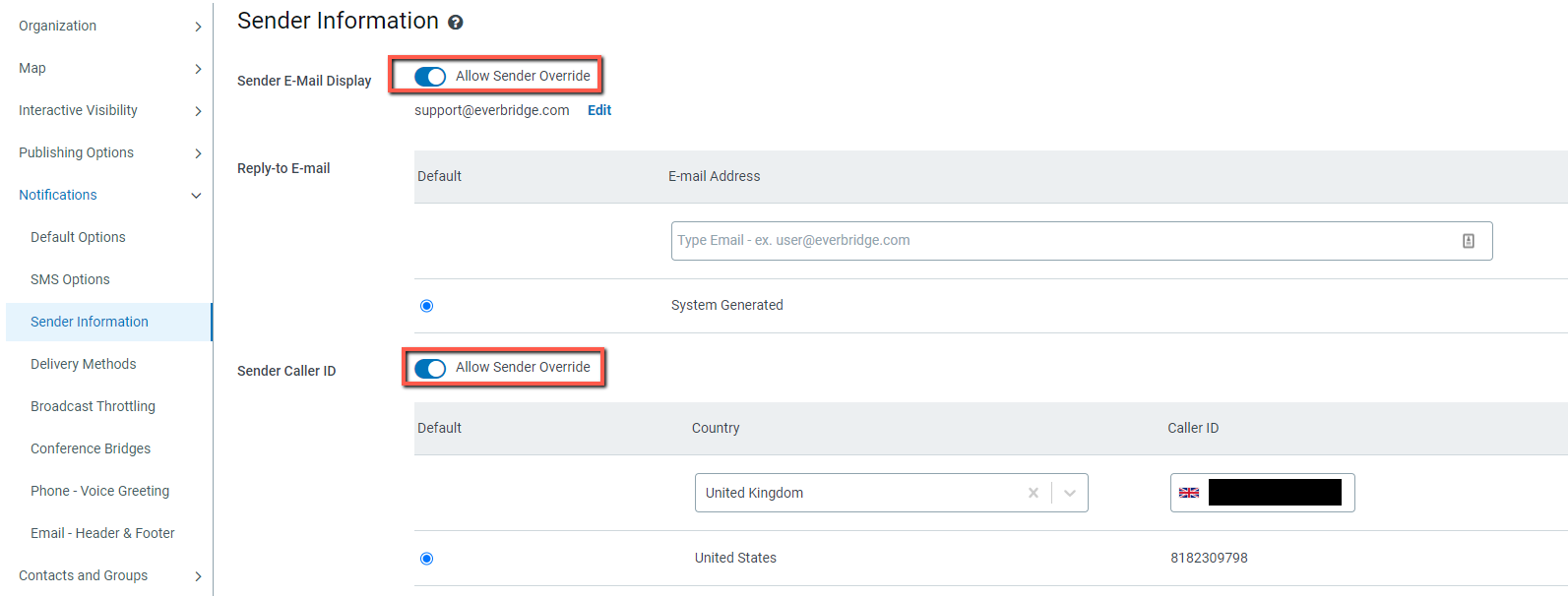Image resolution: width=1568 pixels, height=596 pixels.
Task: Click the UK flag icon in Caller ID
Action: 1189,493
